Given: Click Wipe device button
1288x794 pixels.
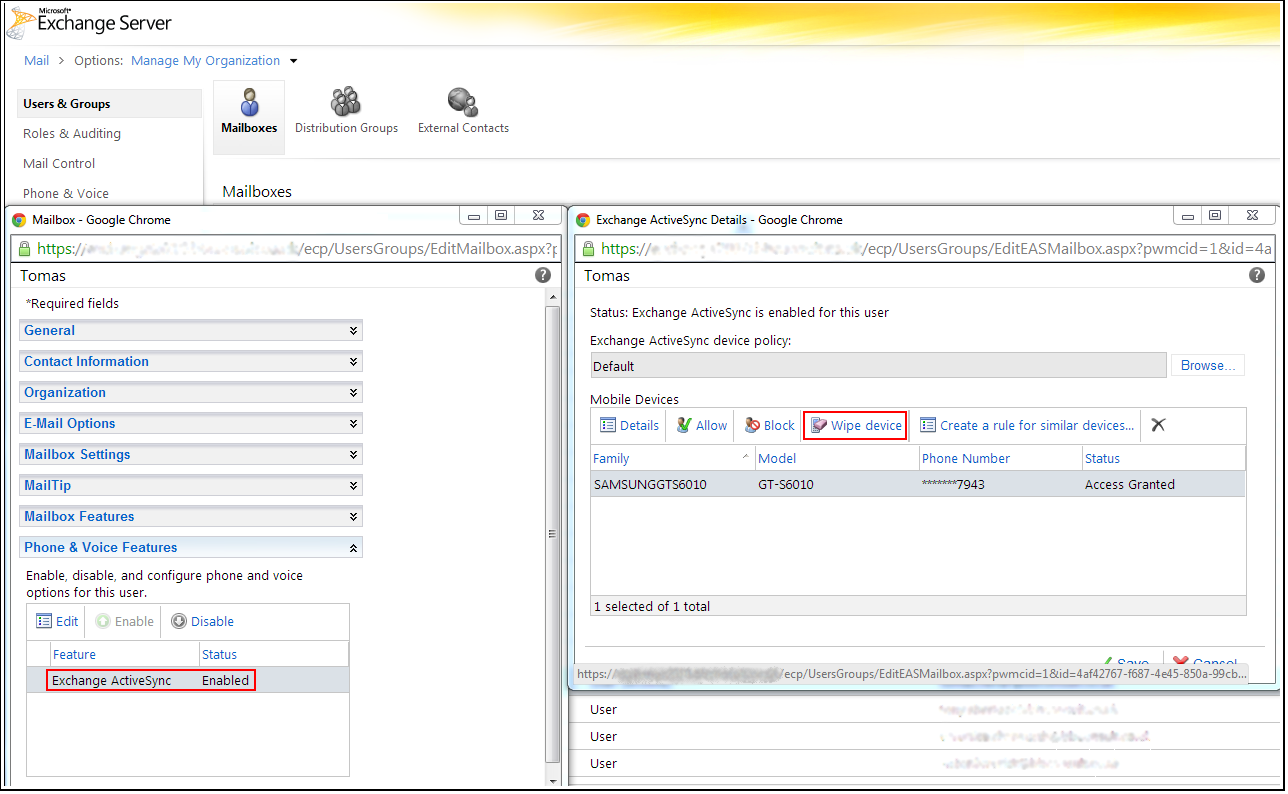Looking at the screenshot, I should (x=856, y=425).
